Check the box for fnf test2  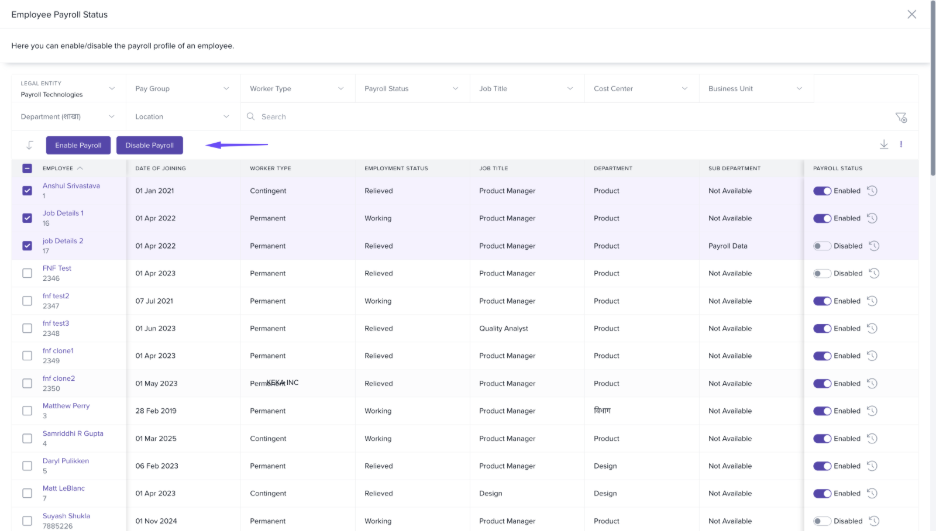pyautogui.click(x=27, y=301)
